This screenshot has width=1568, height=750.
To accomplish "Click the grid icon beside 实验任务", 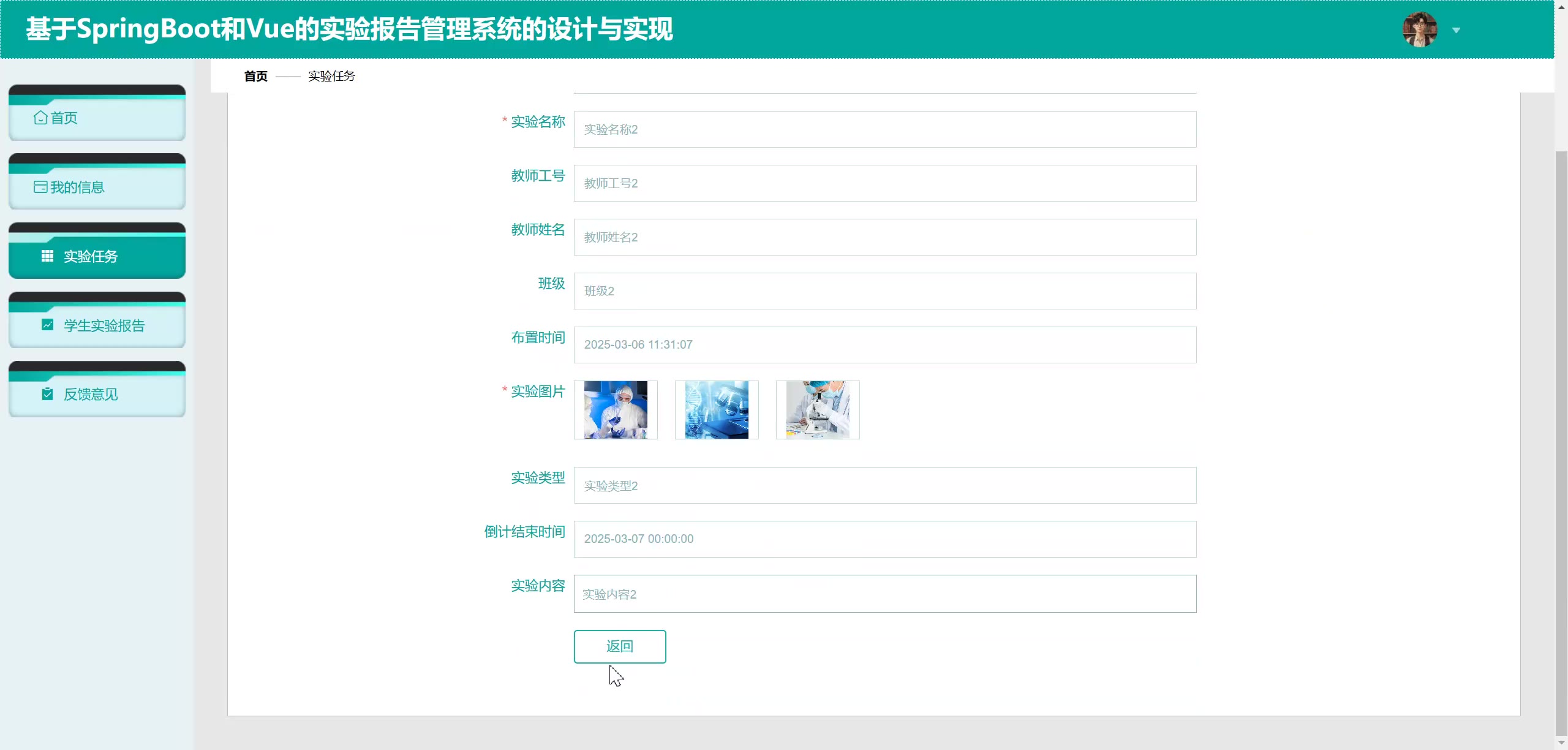I will 47,256.
